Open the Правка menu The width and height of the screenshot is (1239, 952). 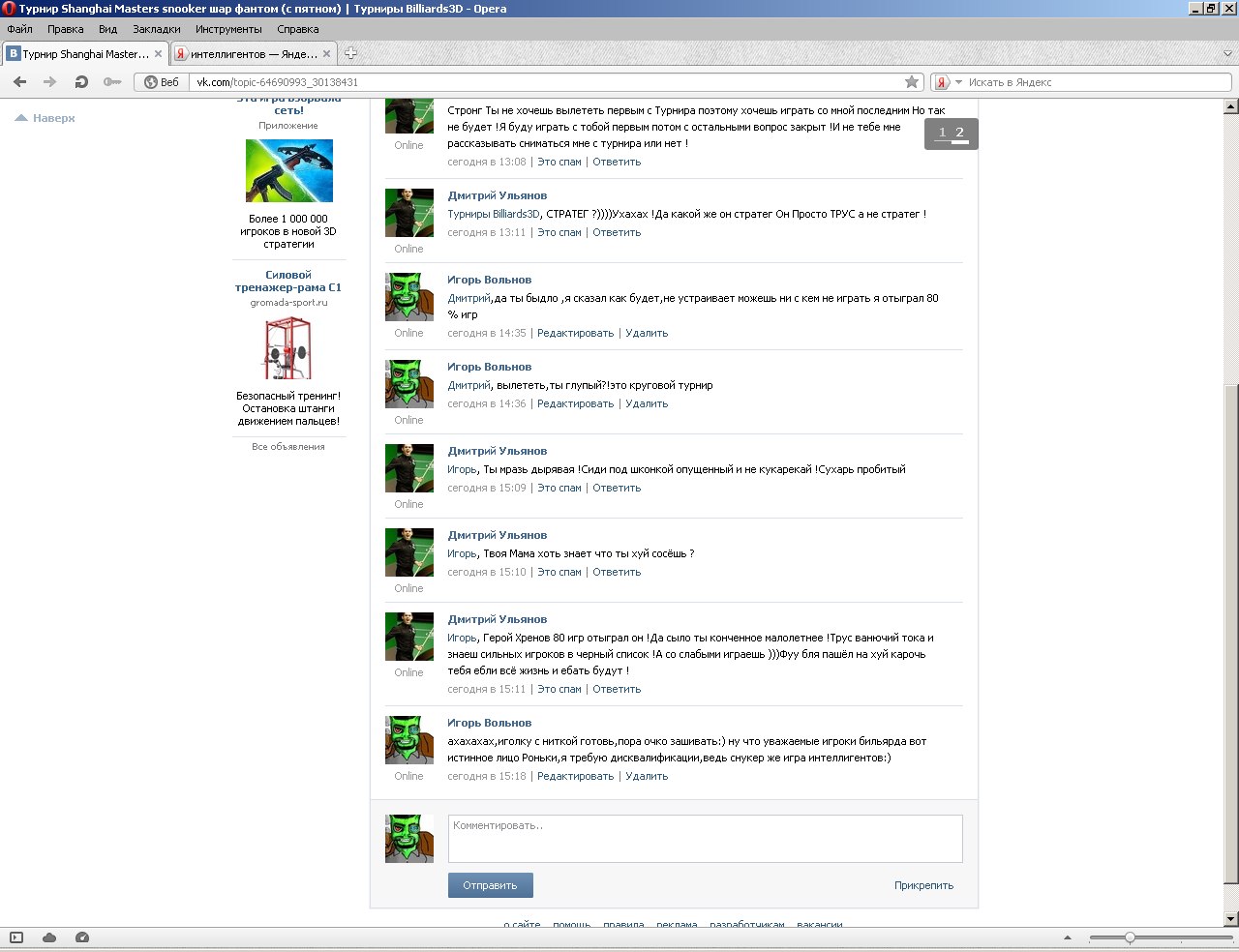(x=65, y=29)
